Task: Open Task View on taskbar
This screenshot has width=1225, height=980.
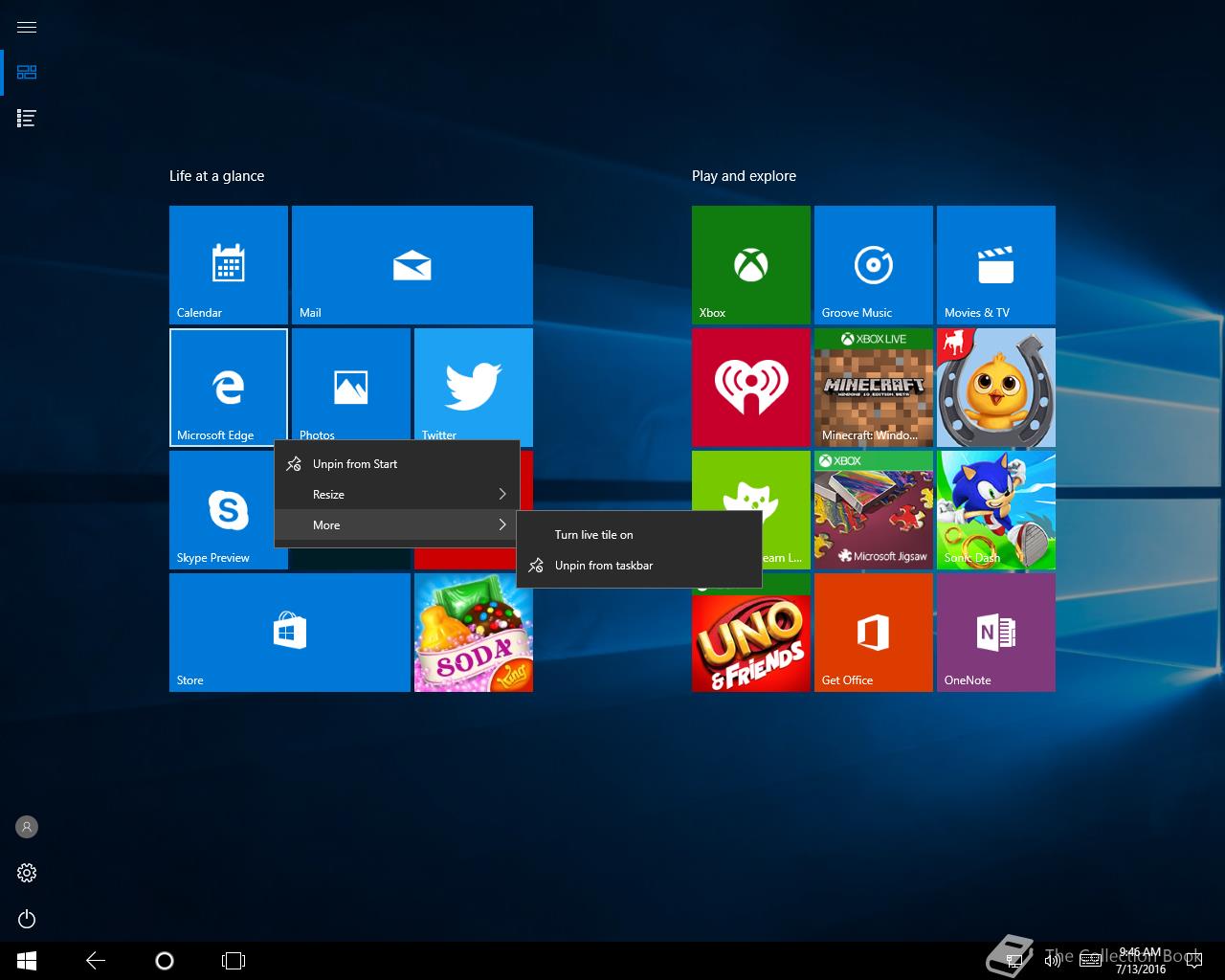Action: tap(234, 961)
